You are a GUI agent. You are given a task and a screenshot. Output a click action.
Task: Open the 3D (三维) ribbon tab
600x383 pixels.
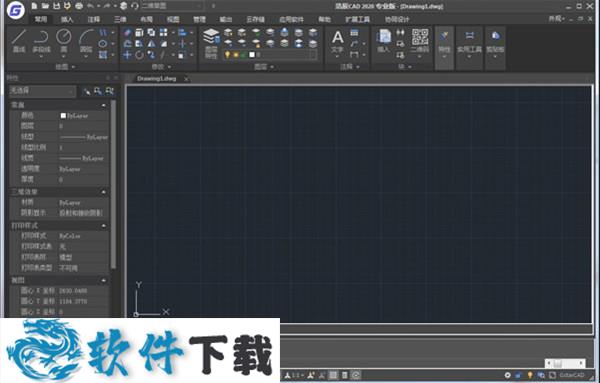[120, 19]
